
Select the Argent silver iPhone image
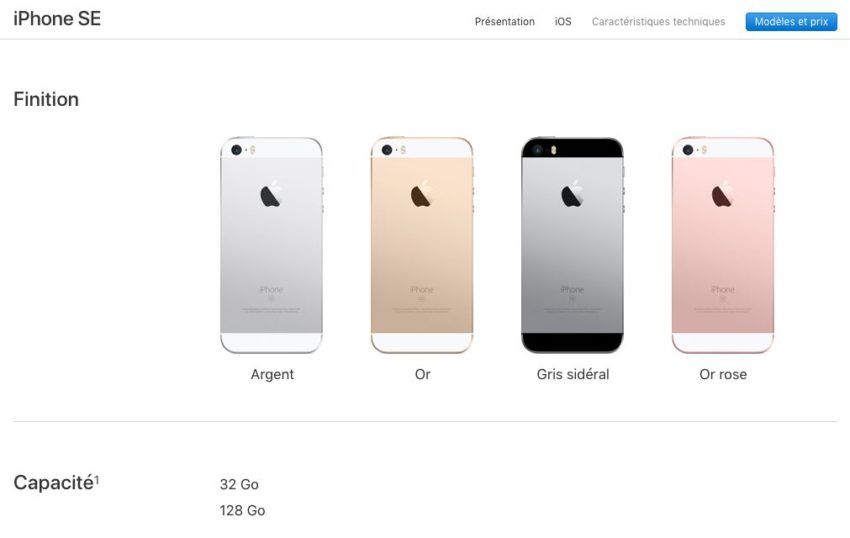point(272,245)
